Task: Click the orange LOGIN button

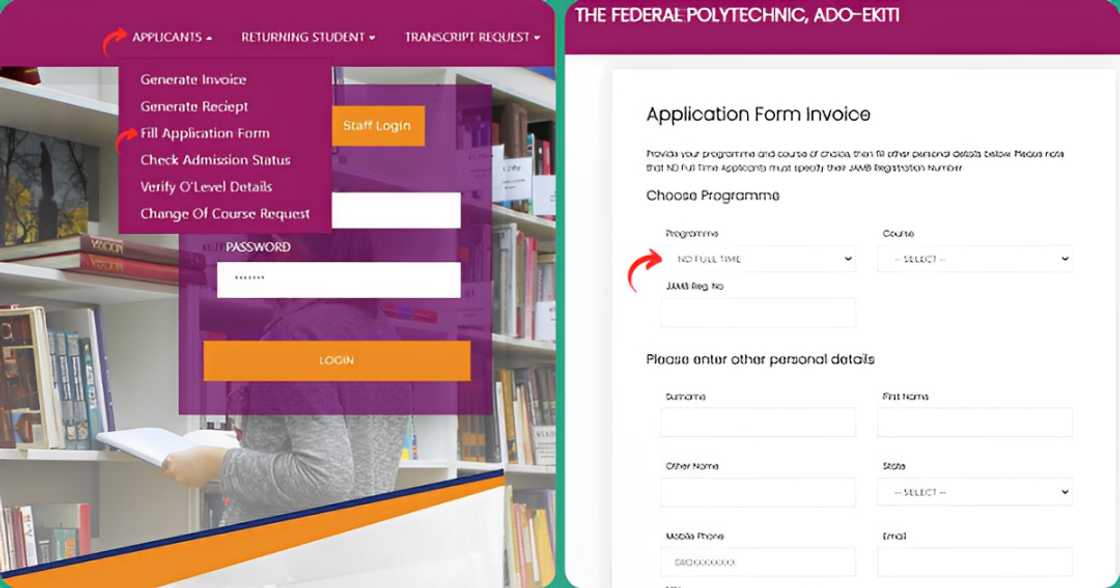Action: tap(336, 360)
